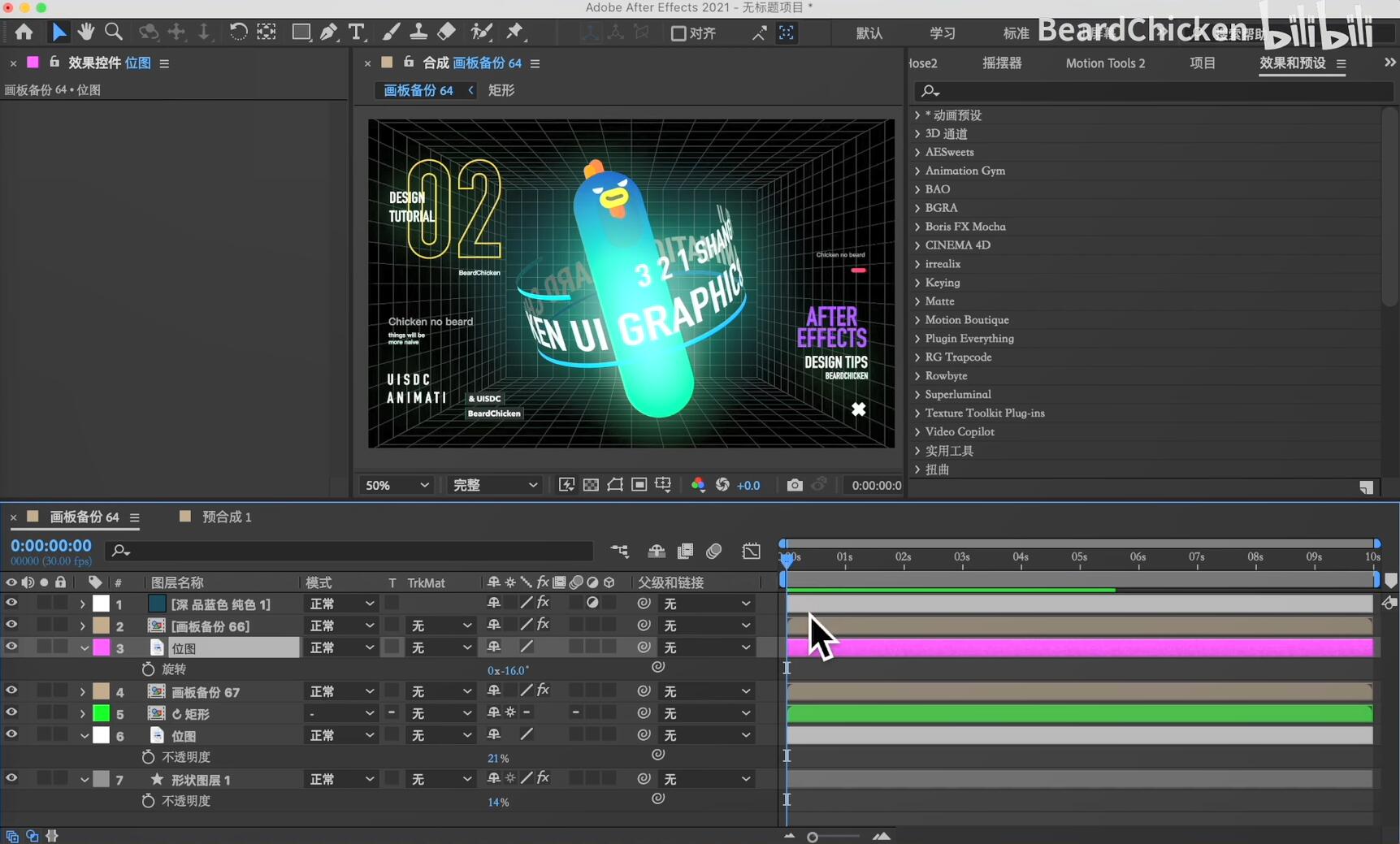Screen dimensions: 1400x844
Task: Click the snapshot camera icon
Action: (794, 485)
